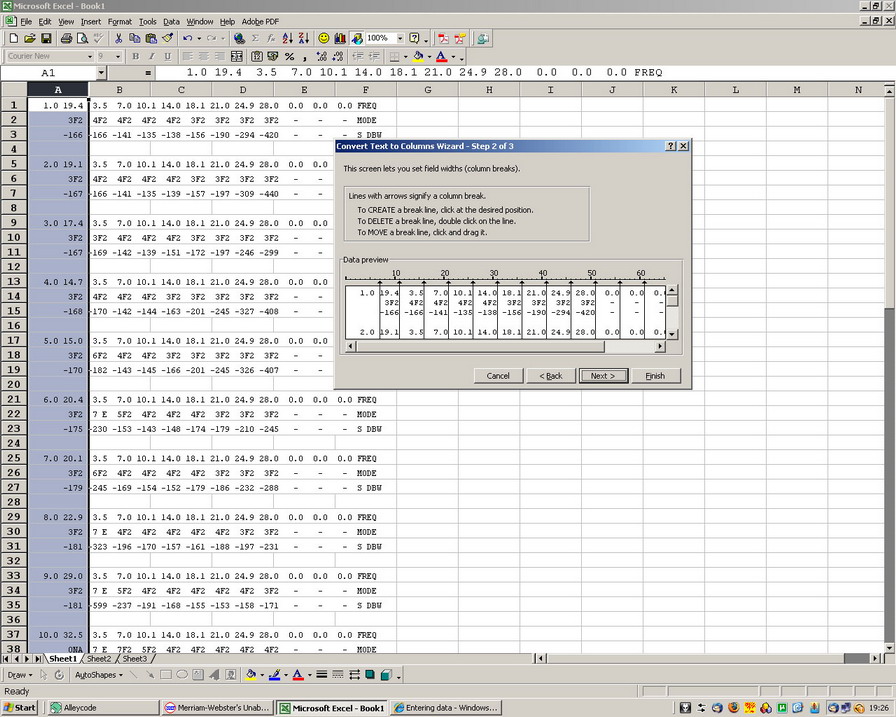
Task: Click the Insert Hyperlink globe icon
Action: pos(239,38)
